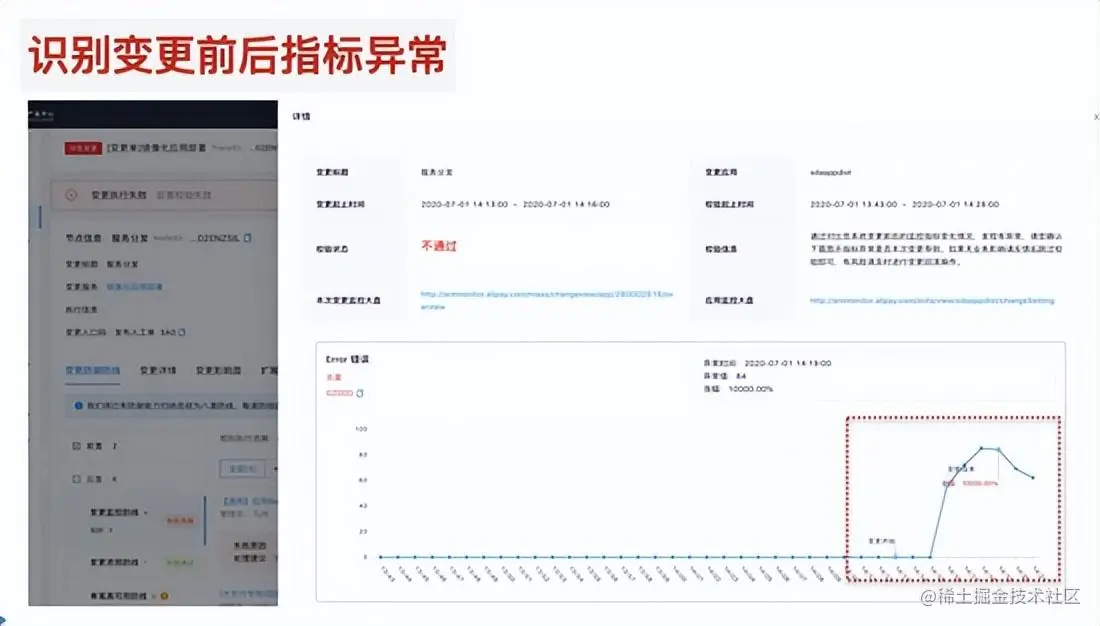Click the red 不通过 verification status
This screenshot has width=1100, height=626.
(x=439, y=246)
